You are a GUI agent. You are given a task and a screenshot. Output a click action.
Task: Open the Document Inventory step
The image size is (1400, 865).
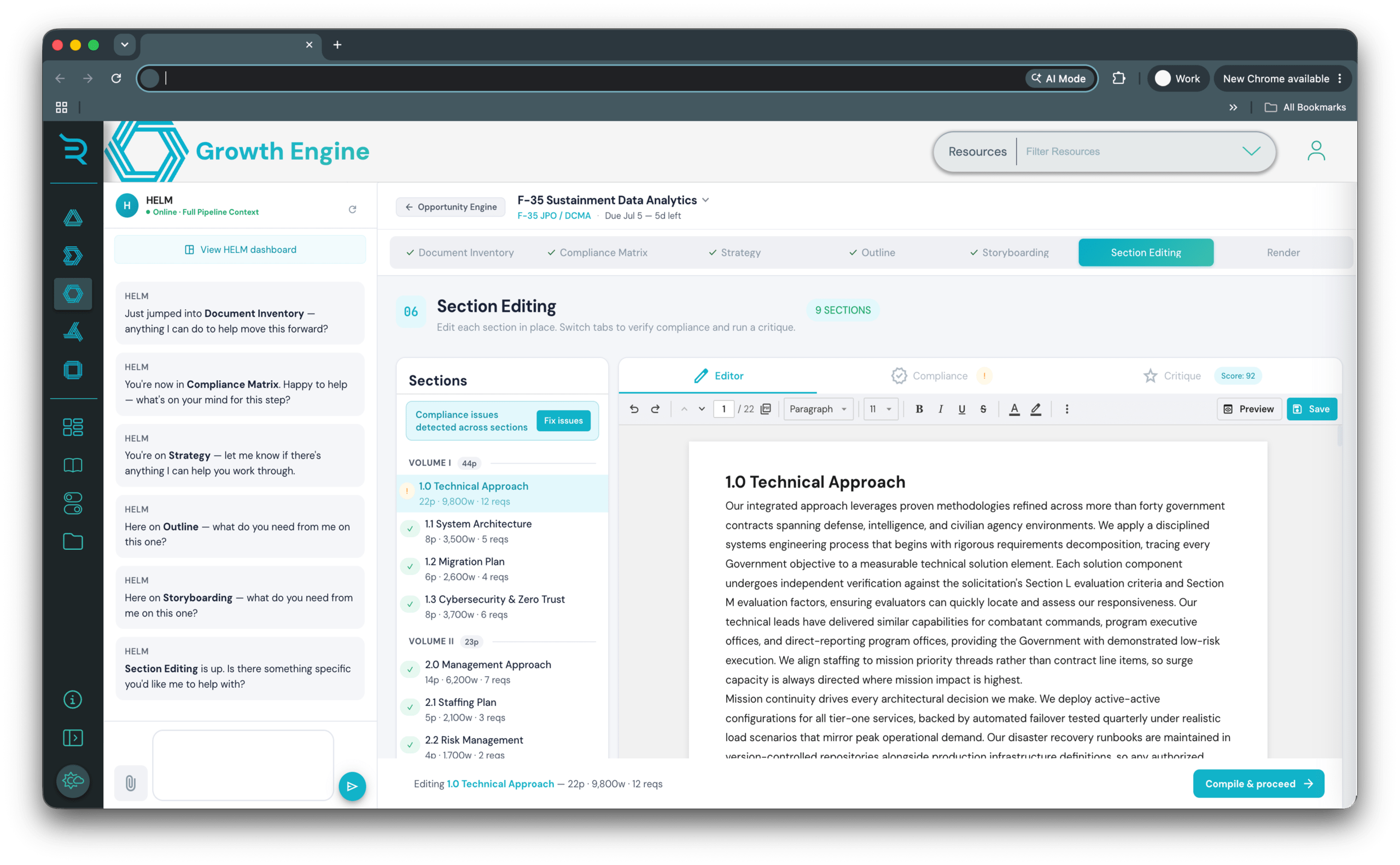460,252
